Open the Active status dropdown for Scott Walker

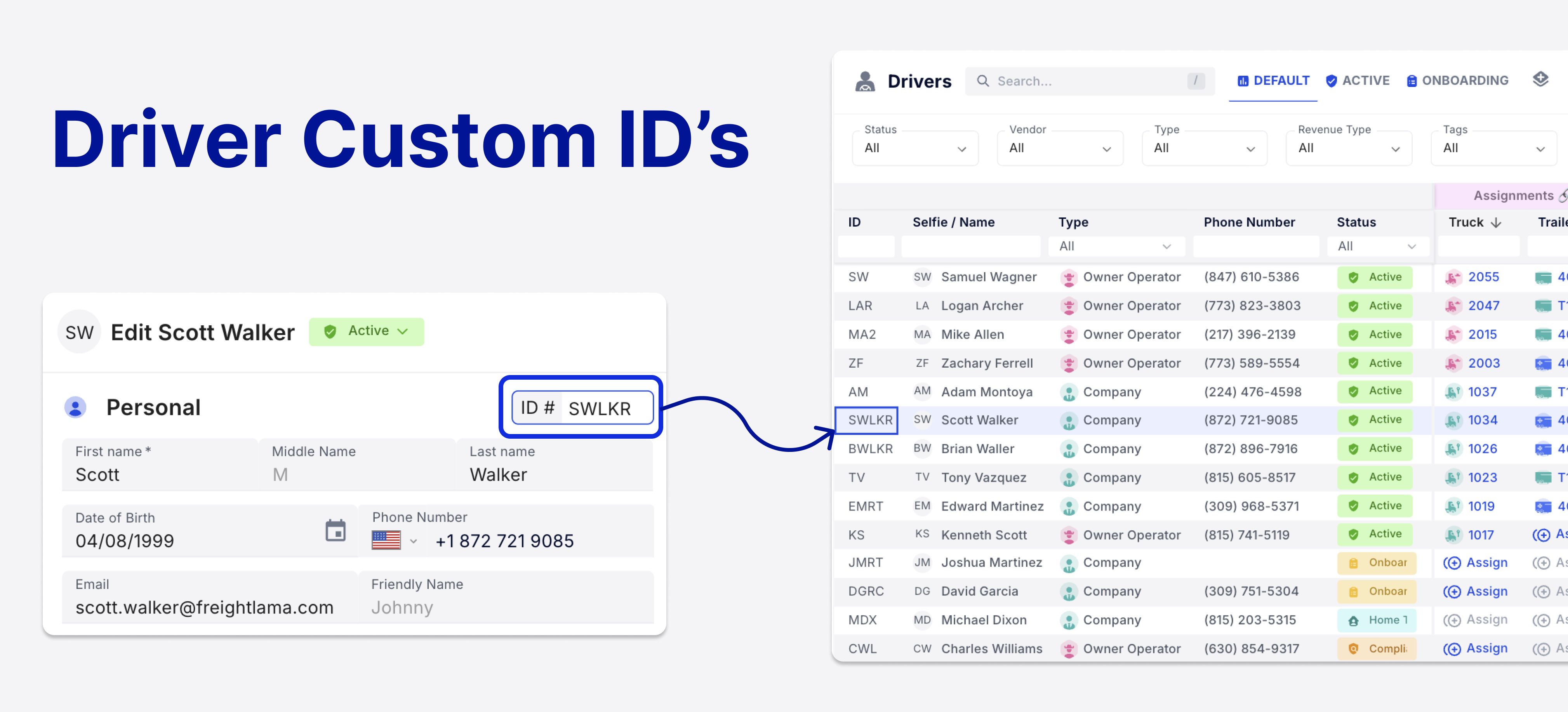(x=367, y=331)
